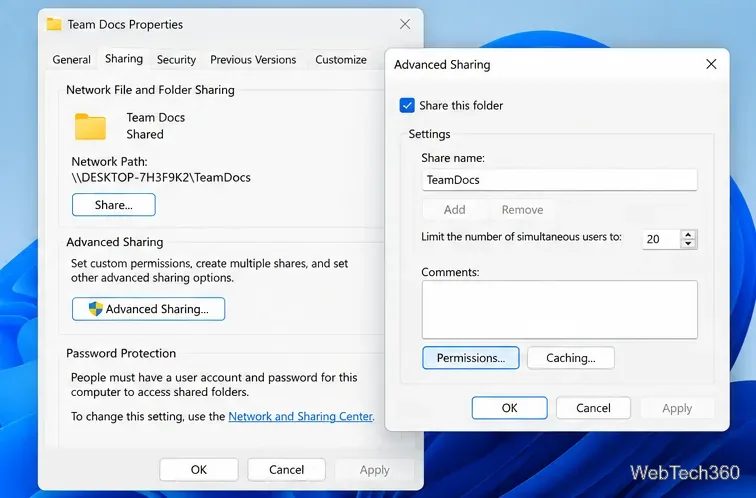This screenshot has height=498, width=756.
Task: Click the Share... button
Action: click(x=114, y=205)
